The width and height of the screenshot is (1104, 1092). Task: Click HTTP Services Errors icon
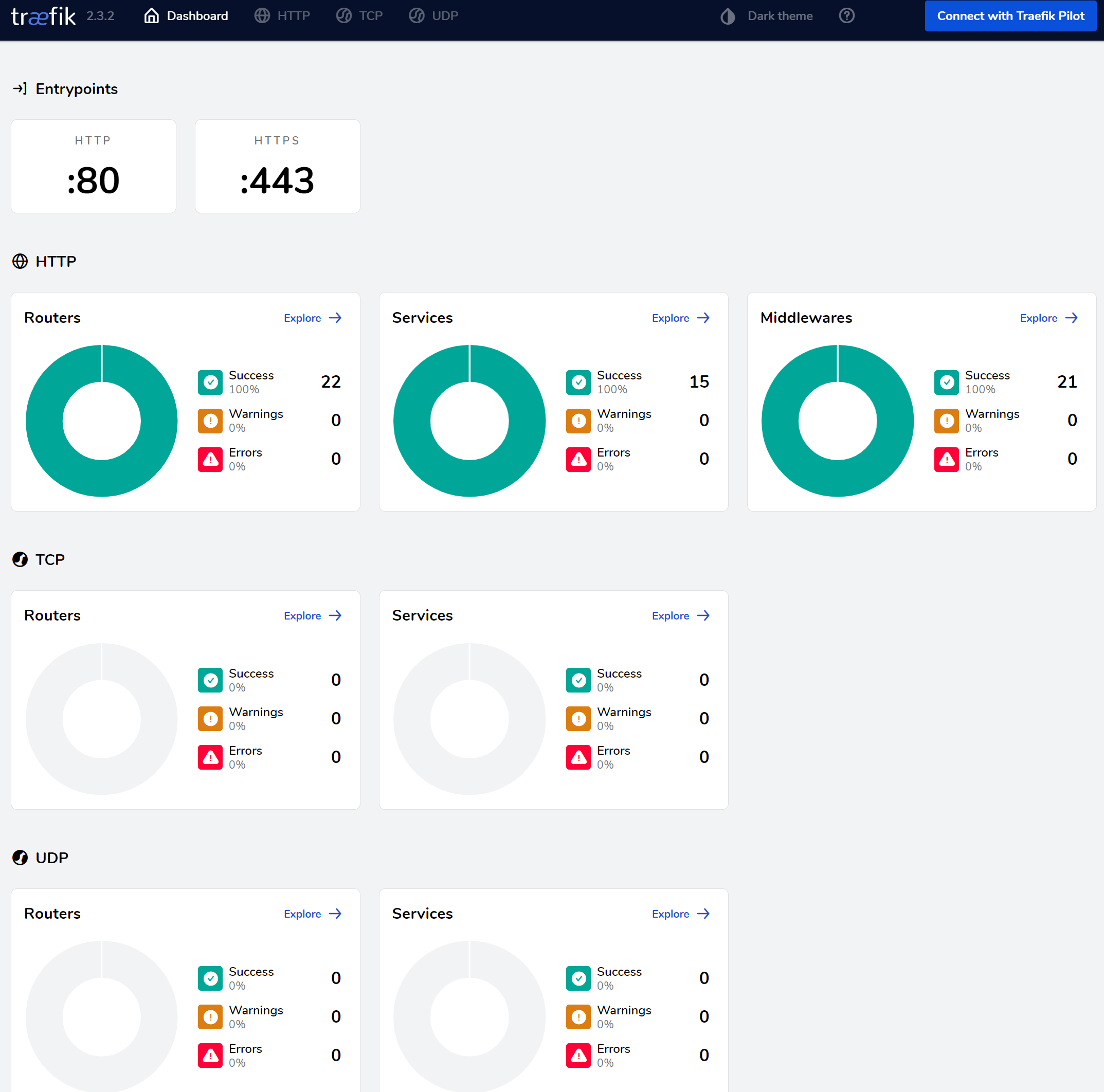(x=578, y=460)
